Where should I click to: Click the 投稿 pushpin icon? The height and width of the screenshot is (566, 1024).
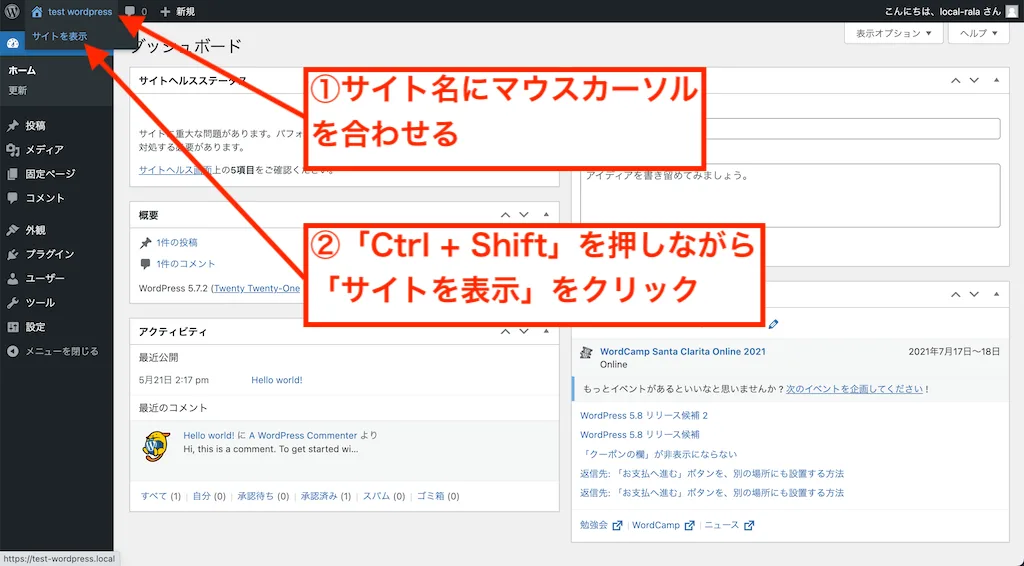pos(12,125)
